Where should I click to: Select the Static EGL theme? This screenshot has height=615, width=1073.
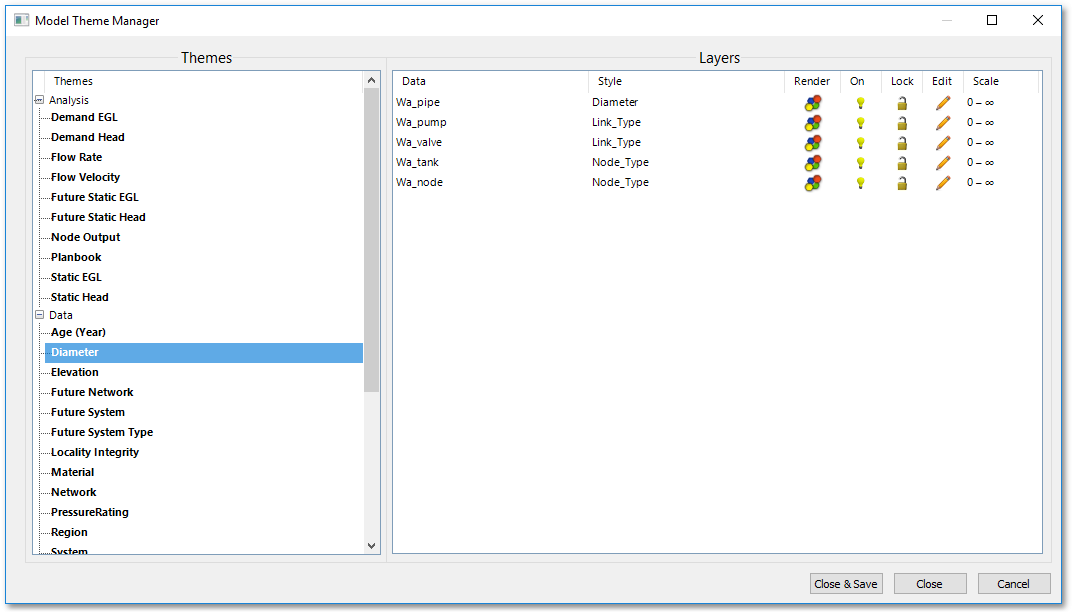tap(76, 277)
